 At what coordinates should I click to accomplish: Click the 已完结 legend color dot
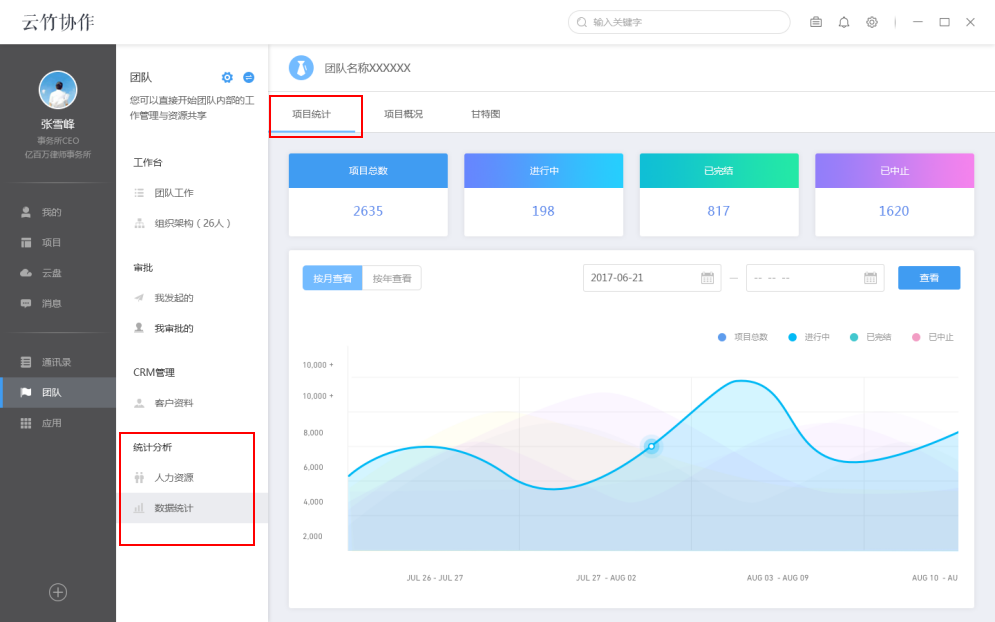[854, 337]
